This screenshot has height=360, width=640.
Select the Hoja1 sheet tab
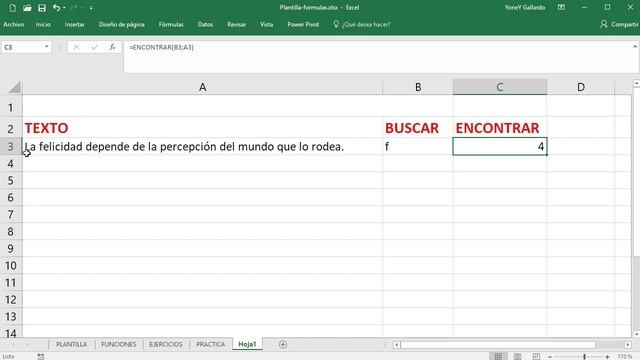[247, 344]
